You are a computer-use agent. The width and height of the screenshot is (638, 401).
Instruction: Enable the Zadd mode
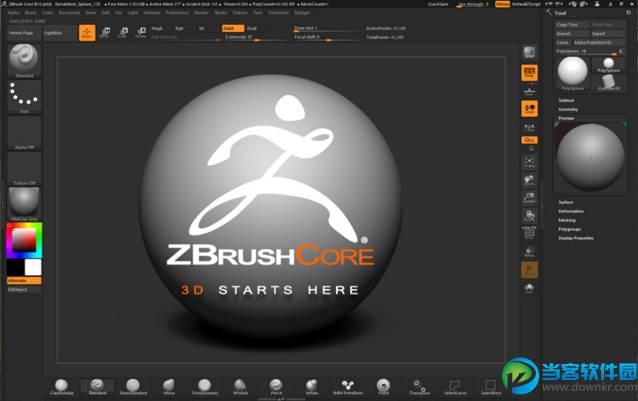[x=233, y=28]
